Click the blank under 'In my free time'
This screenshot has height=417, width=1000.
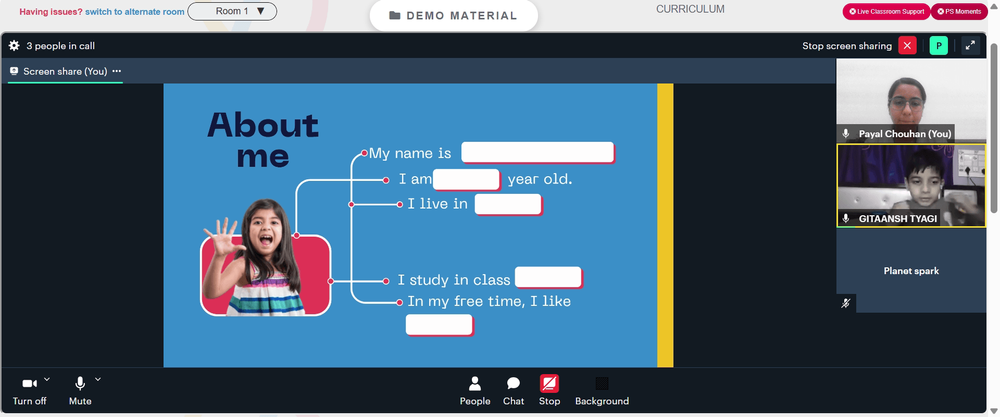click(x=439, y=325)
